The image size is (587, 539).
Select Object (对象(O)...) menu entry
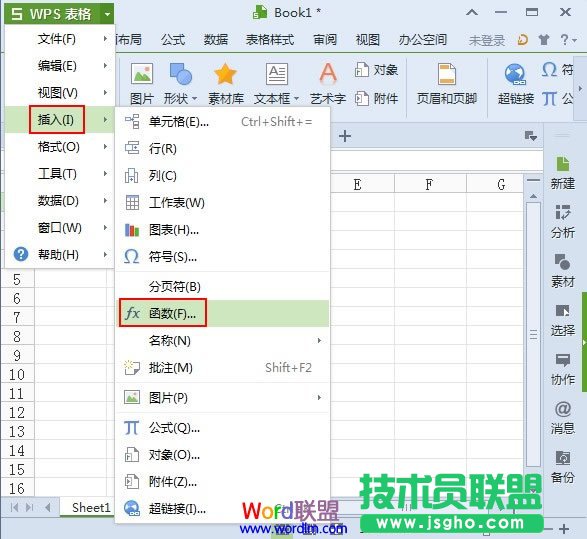[223, 454]
